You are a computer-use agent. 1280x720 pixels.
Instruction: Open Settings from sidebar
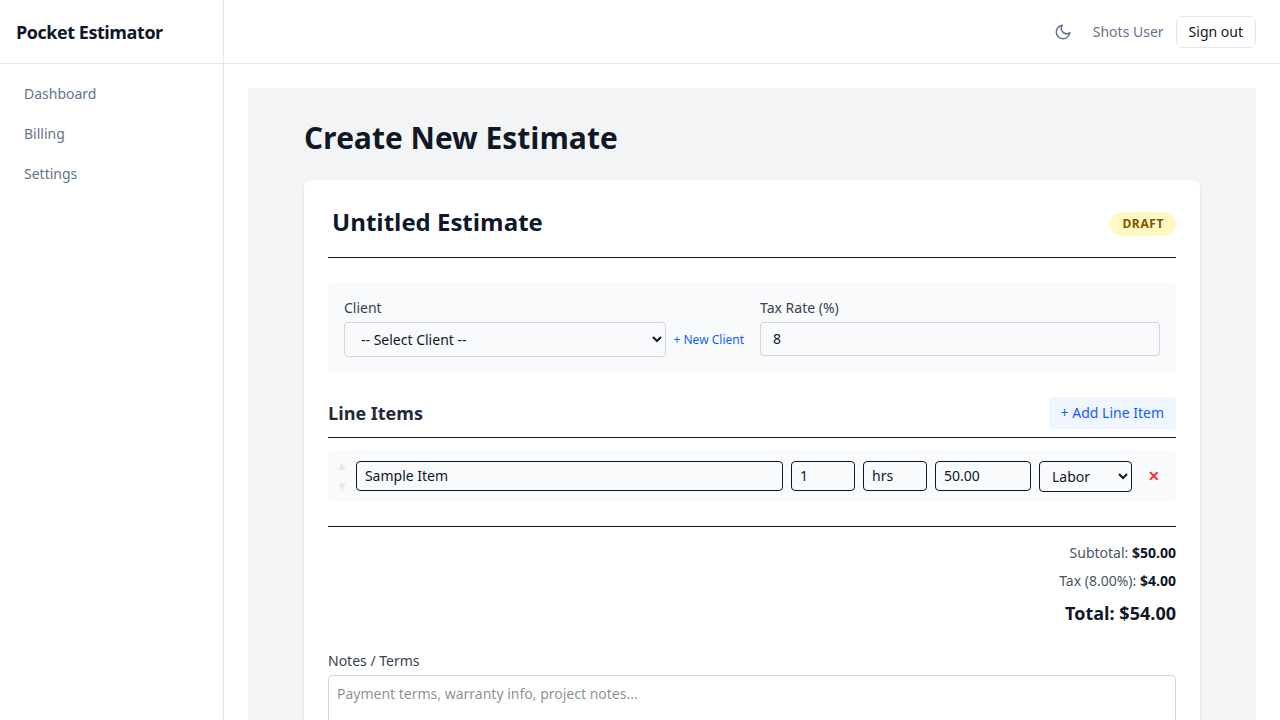pos(51,174)
